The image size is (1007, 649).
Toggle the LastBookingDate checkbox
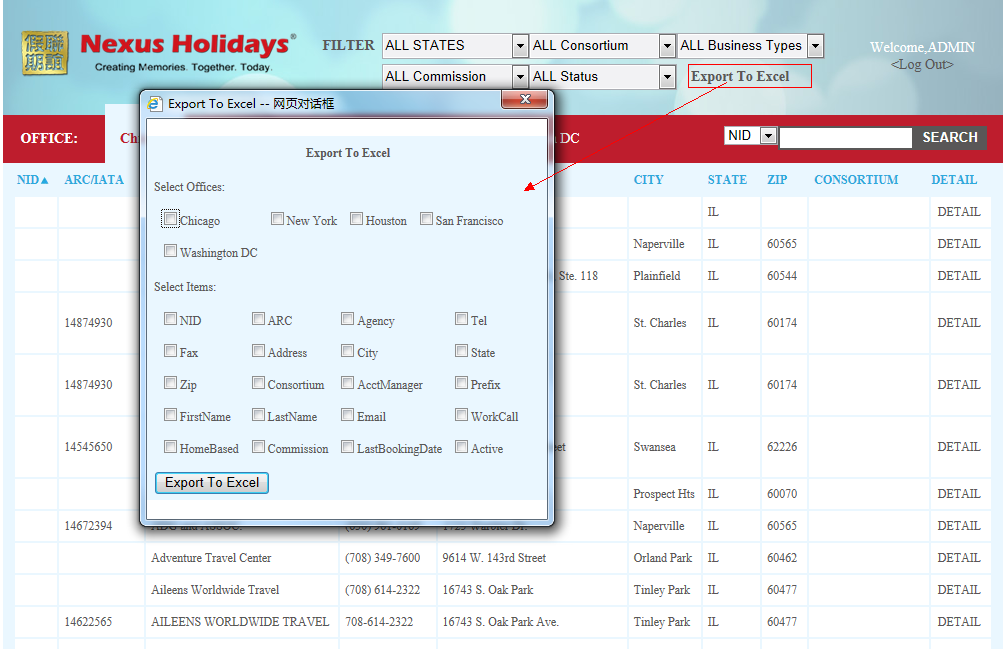[x=347, y=447]
